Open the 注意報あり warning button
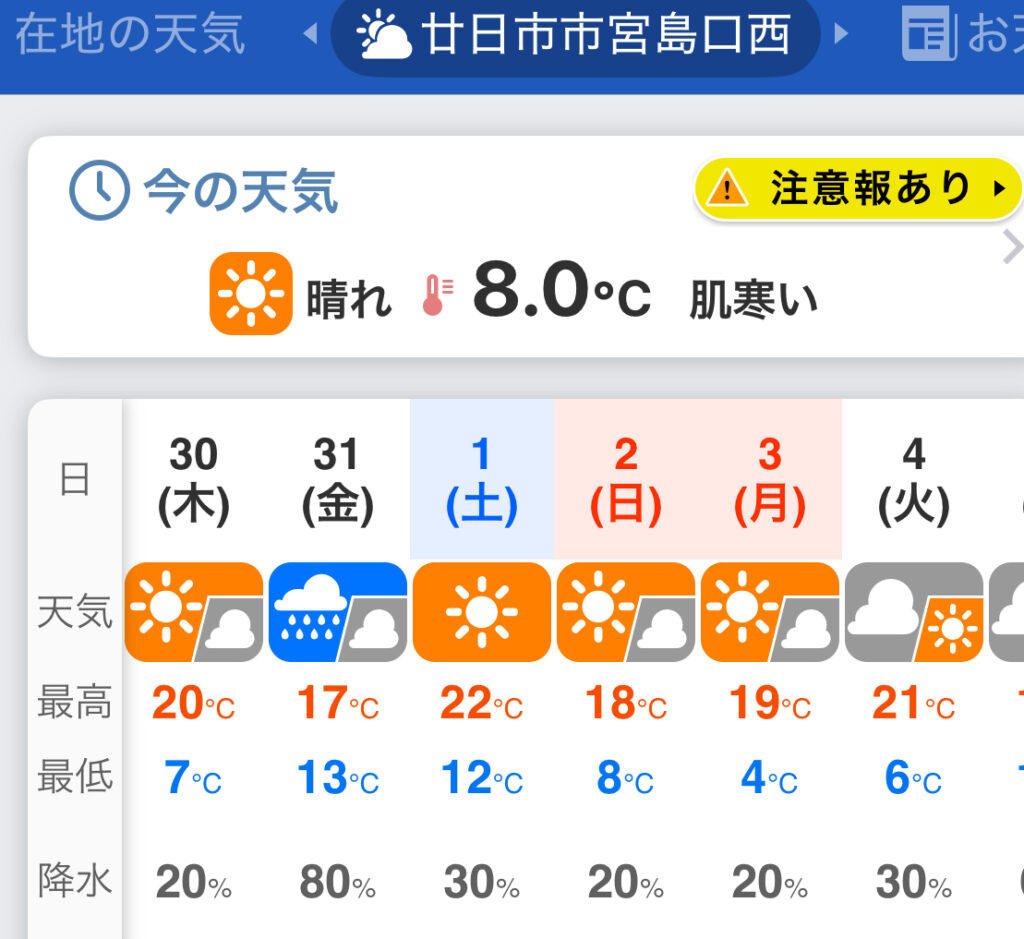Image resolution: width=1024 pixels, height=939 pixels. 858,187
